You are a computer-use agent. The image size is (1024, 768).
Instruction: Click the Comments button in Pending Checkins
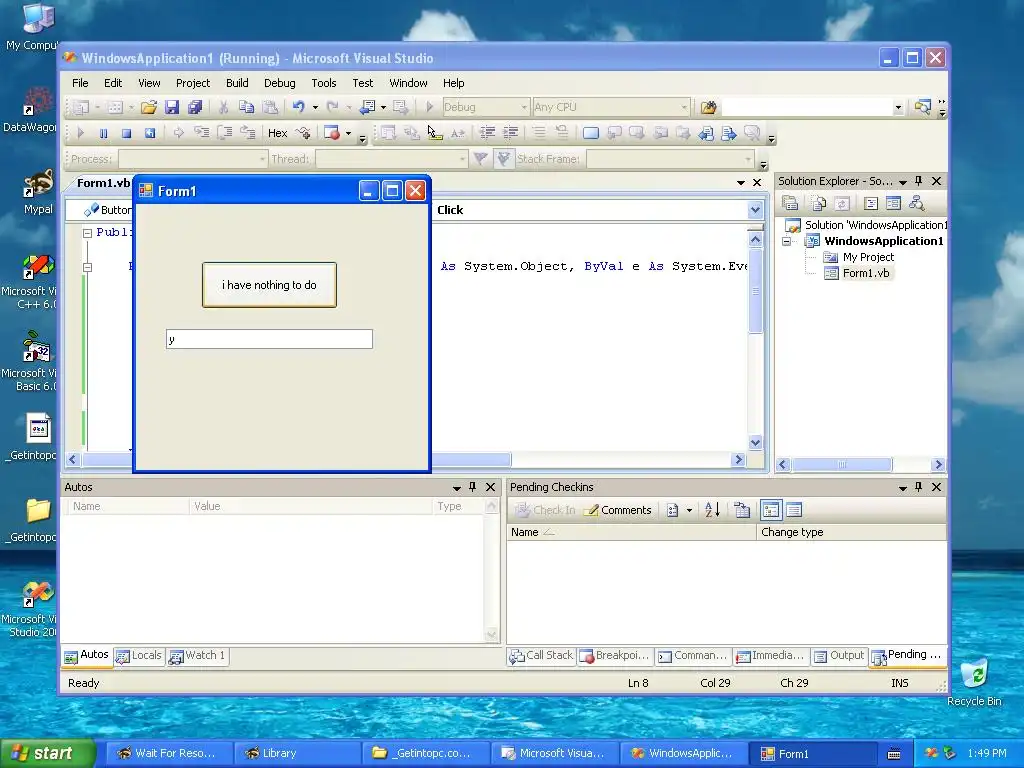pos(617,510)
